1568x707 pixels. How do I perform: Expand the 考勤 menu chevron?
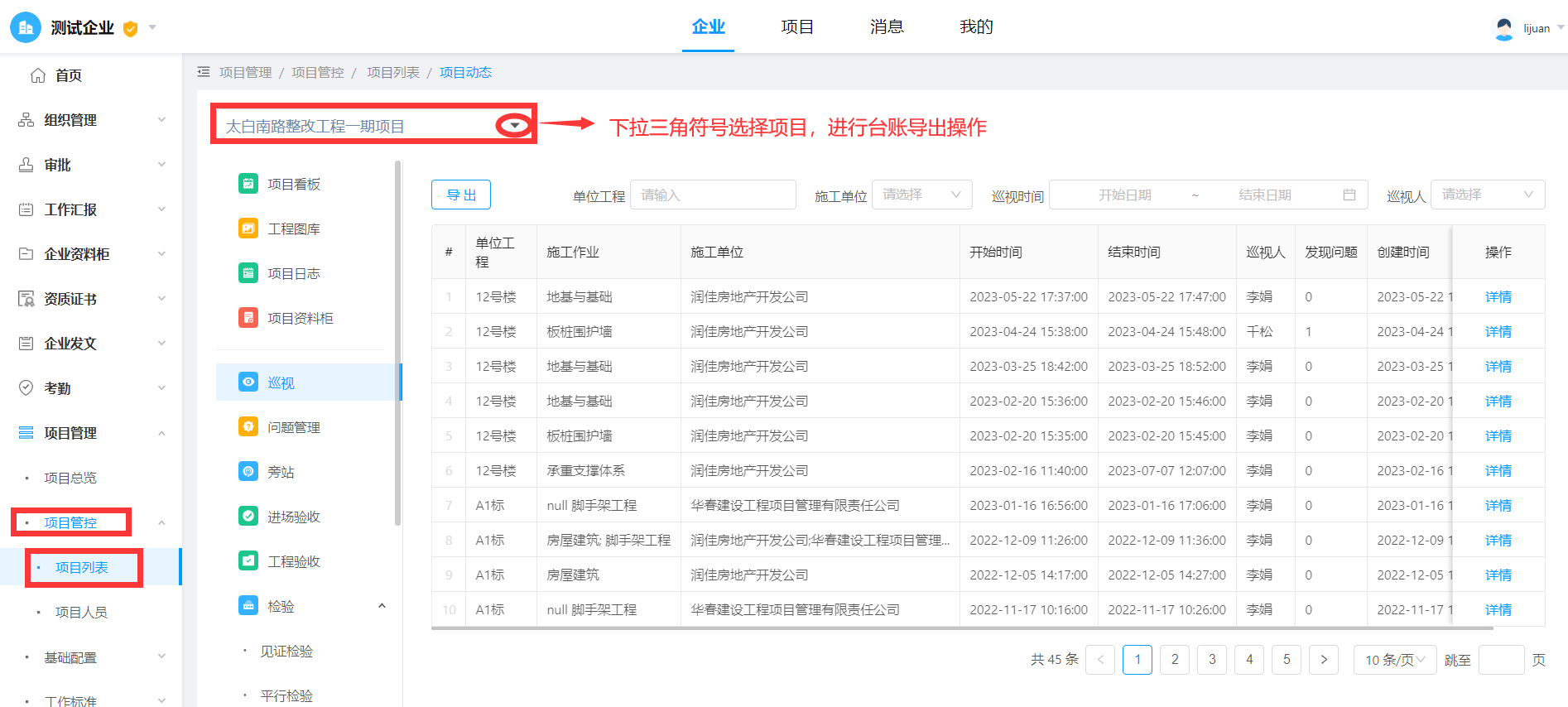tap(161, 388)
